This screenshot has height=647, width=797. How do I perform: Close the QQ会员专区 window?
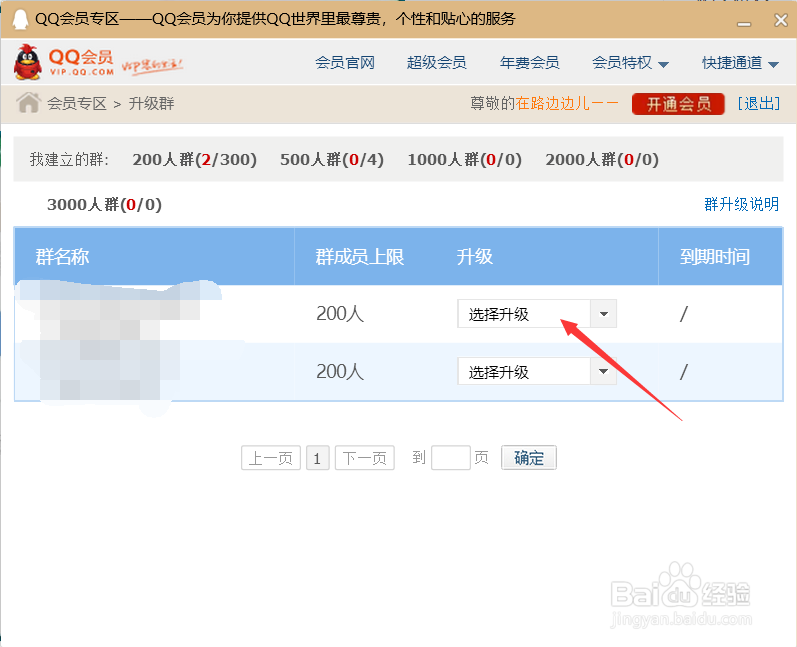tap(781, 20)
